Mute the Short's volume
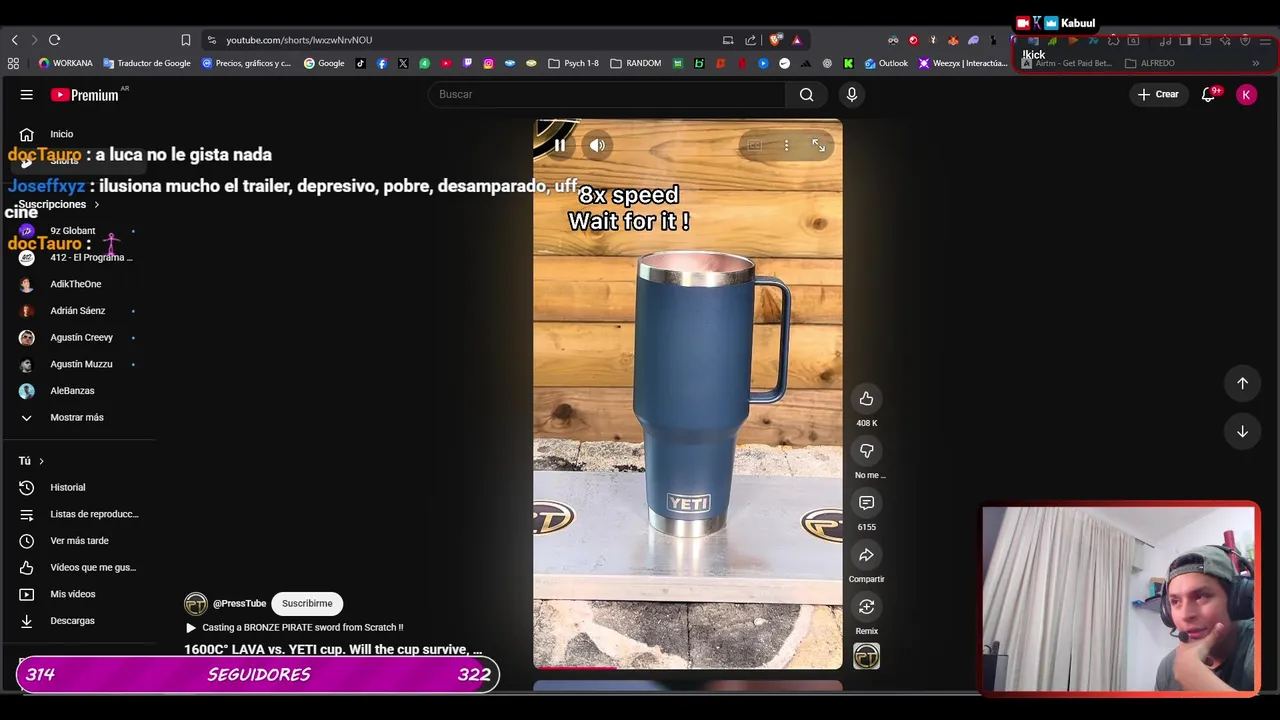The image size is (1280, 720). point(597,146)
